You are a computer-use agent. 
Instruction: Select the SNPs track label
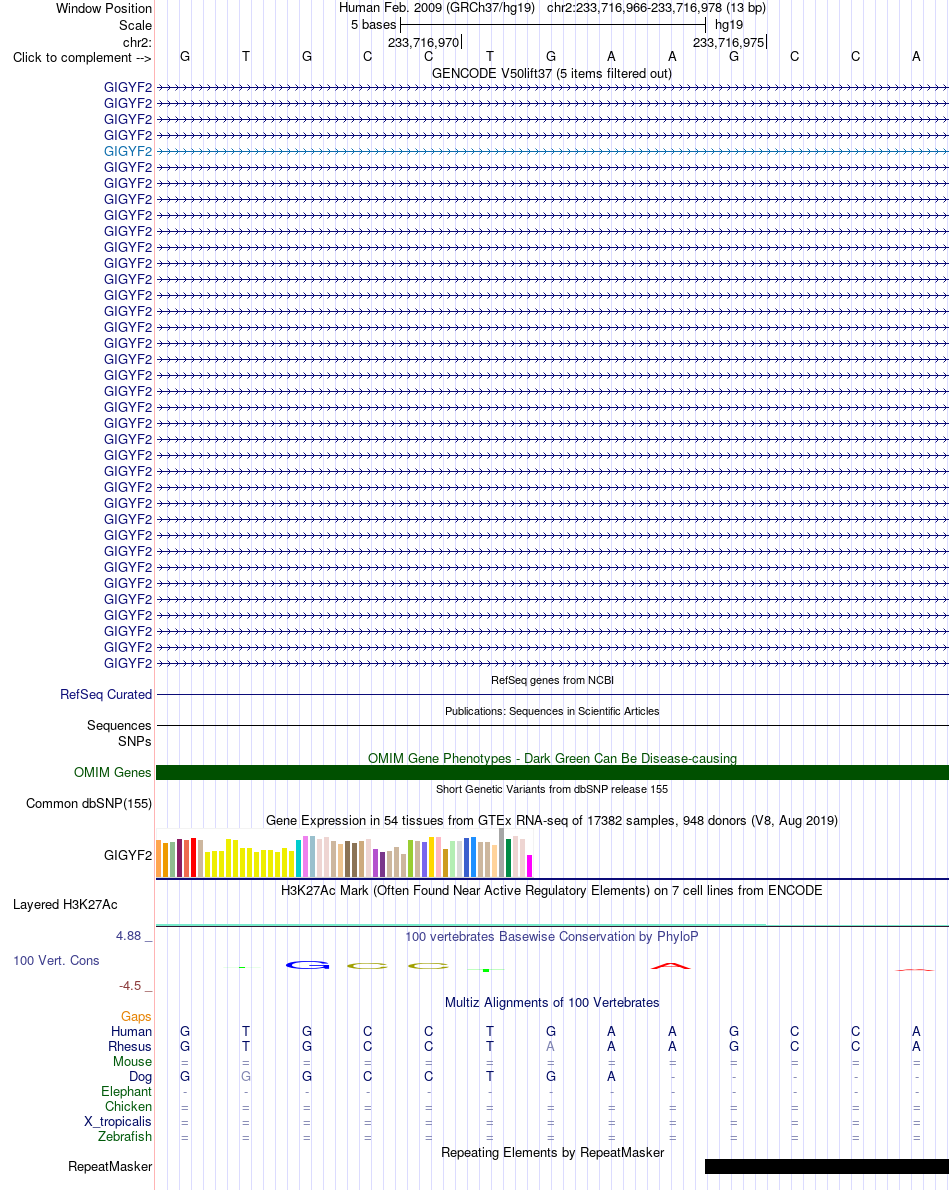tap(134, 741)
